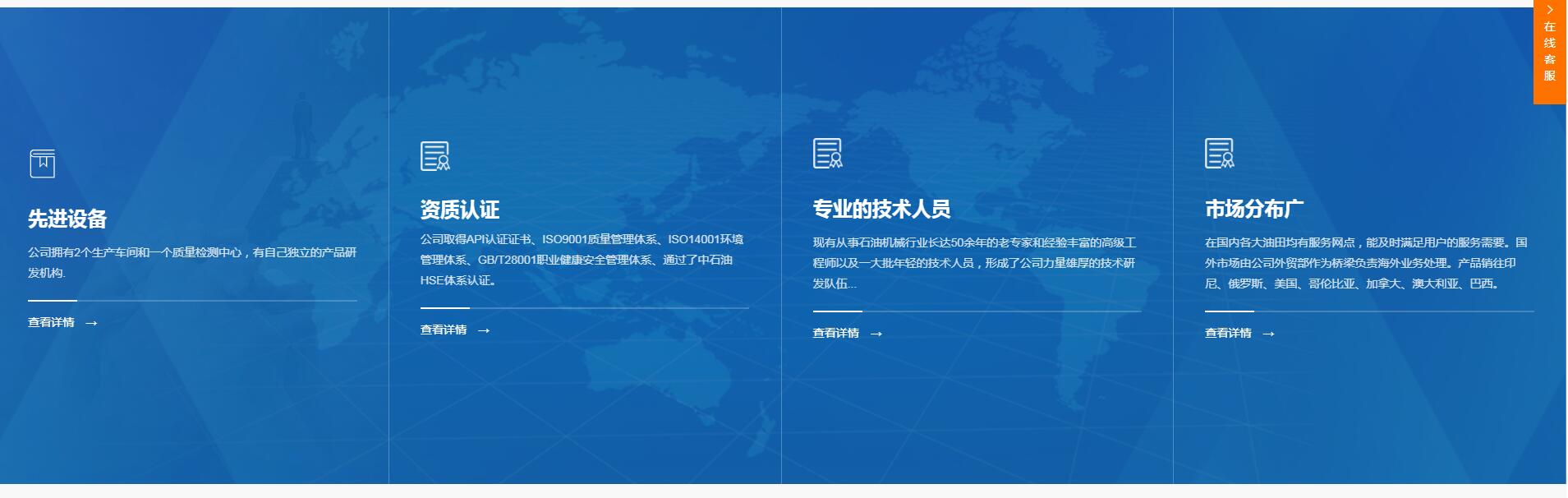Open 查看详情 link for 专业的技术人员

(835, 334)
